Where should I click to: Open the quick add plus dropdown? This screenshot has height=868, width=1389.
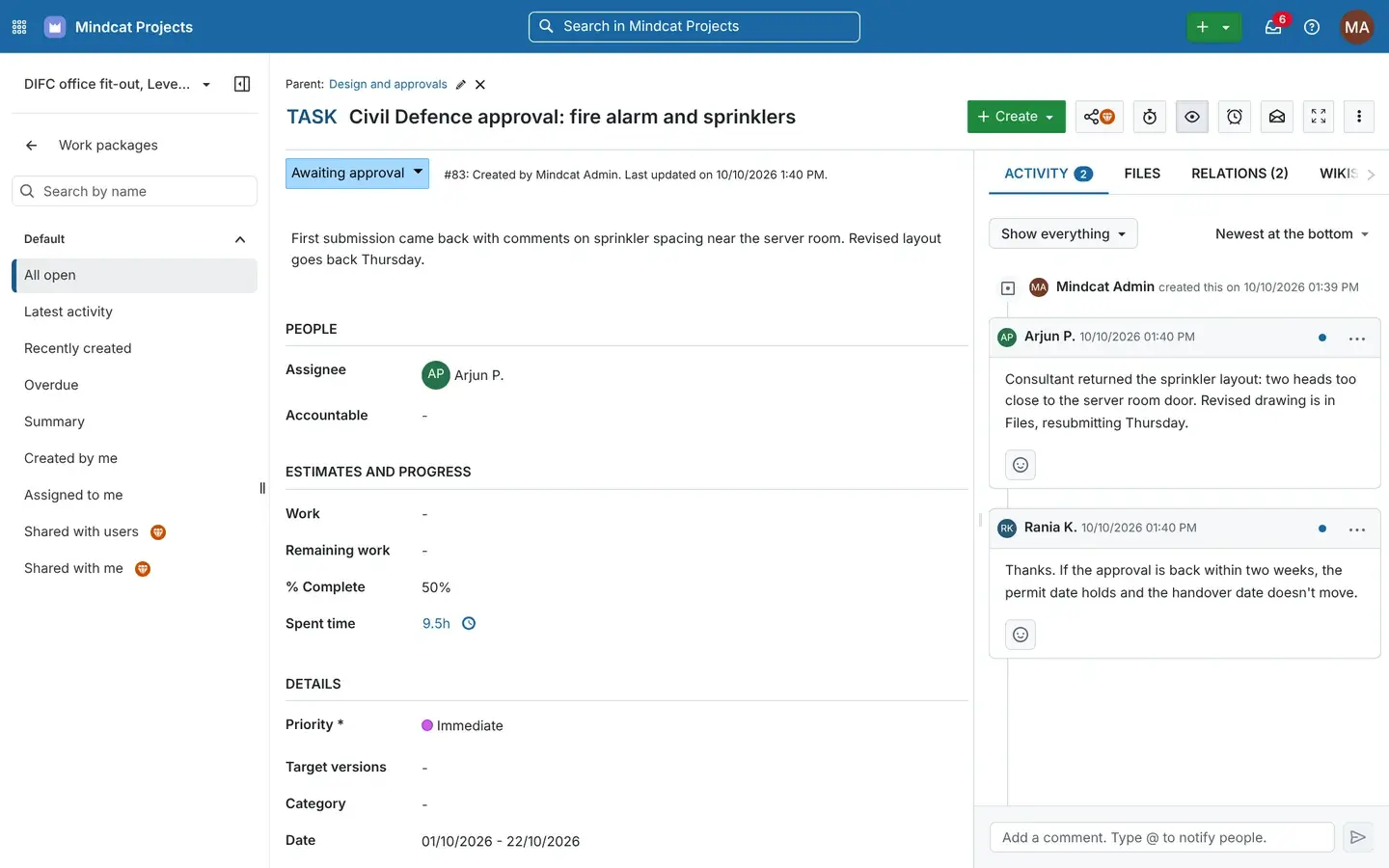click(1213, 27)
